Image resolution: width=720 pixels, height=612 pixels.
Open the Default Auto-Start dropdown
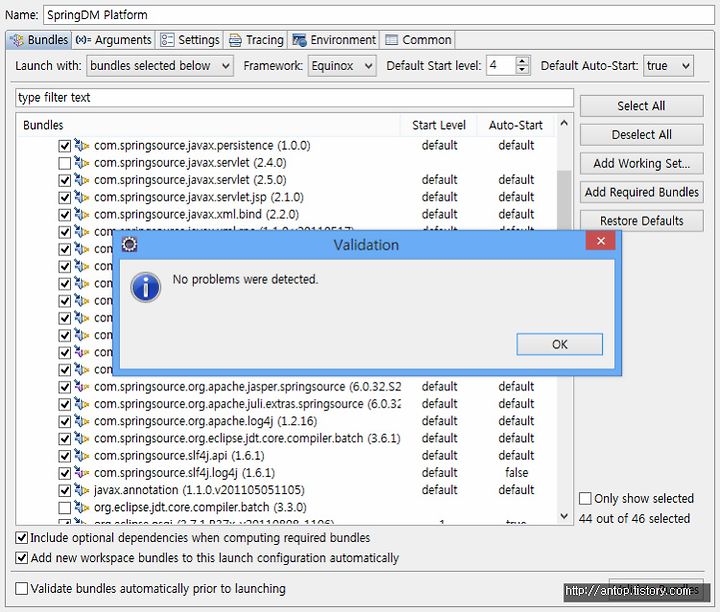(668, 66)
